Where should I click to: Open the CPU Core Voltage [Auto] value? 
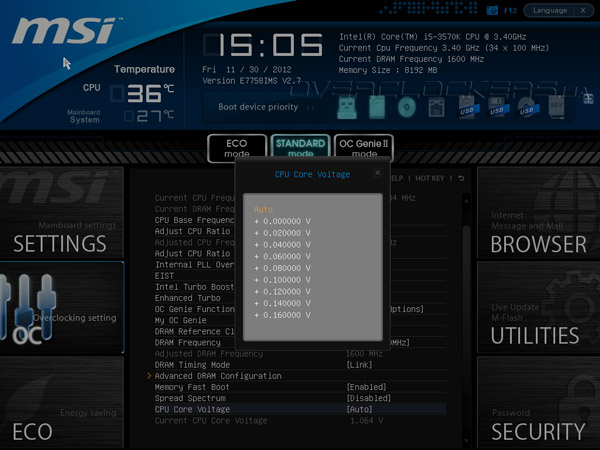click(x=359, y=409)
